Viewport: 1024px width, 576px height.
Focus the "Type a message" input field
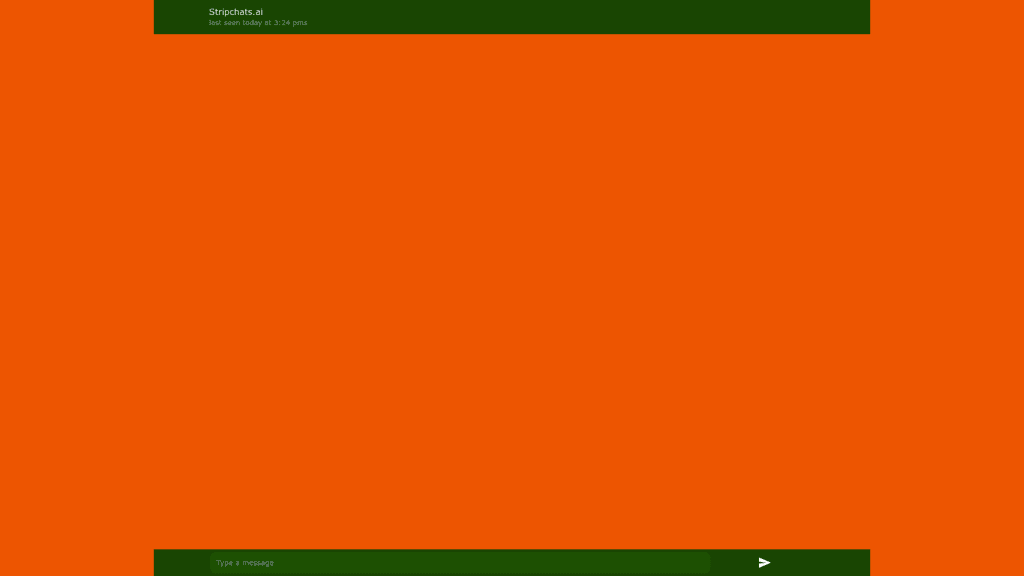460,563
